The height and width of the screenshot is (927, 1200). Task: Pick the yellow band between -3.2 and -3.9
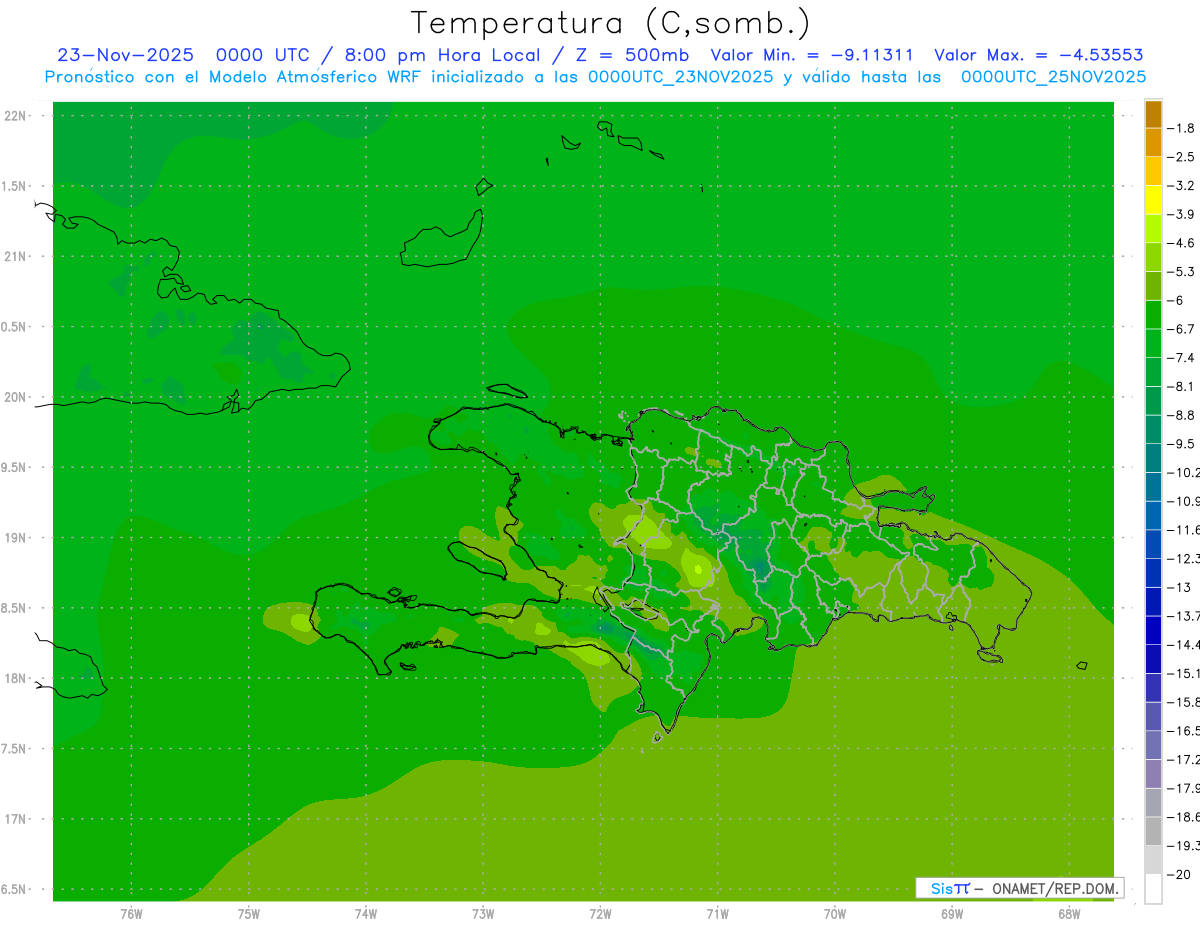point(1153,200)
